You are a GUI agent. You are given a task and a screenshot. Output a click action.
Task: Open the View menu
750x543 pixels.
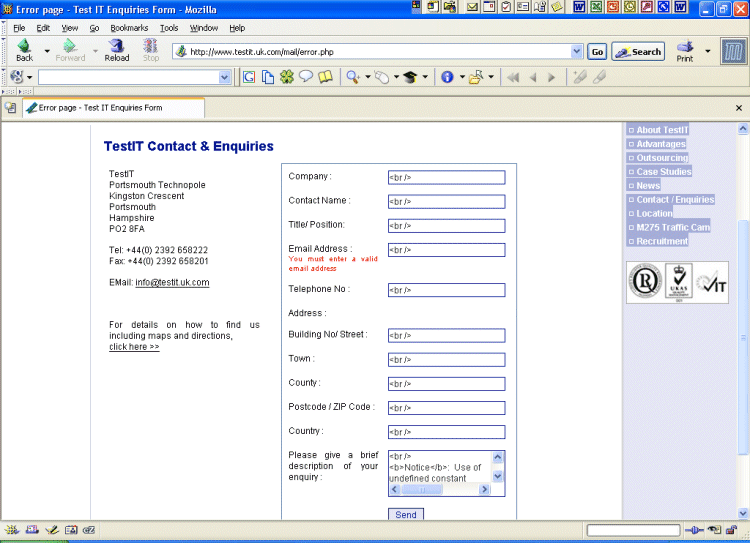[69, 28]
